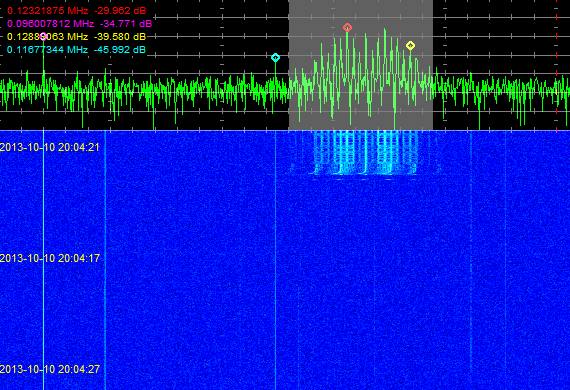
Task: Click the bright waterfall line under magenta marker
Action: (x=44, y=260)
